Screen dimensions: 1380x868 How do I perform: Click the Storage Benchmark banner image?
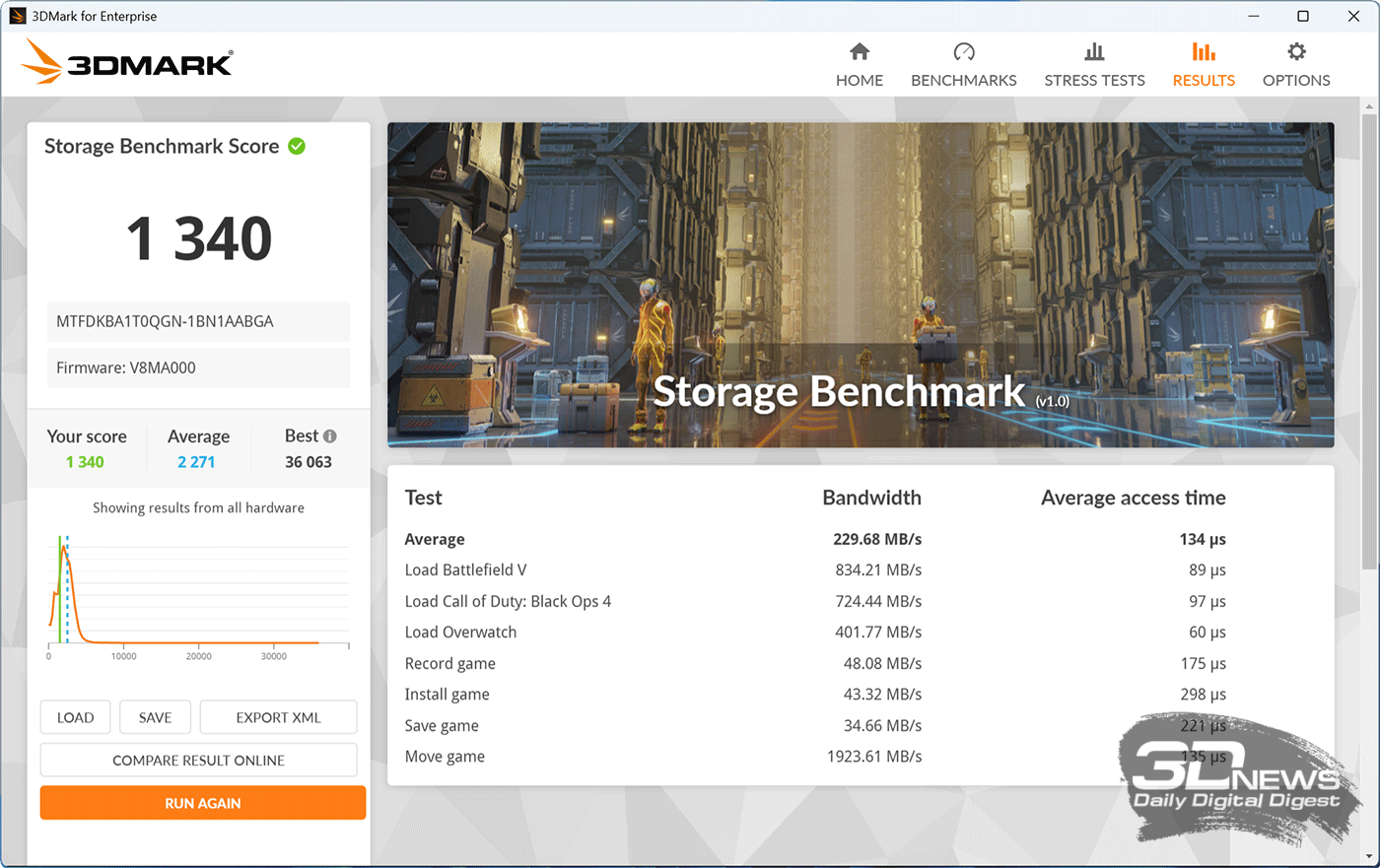click(x=861, y=285)
